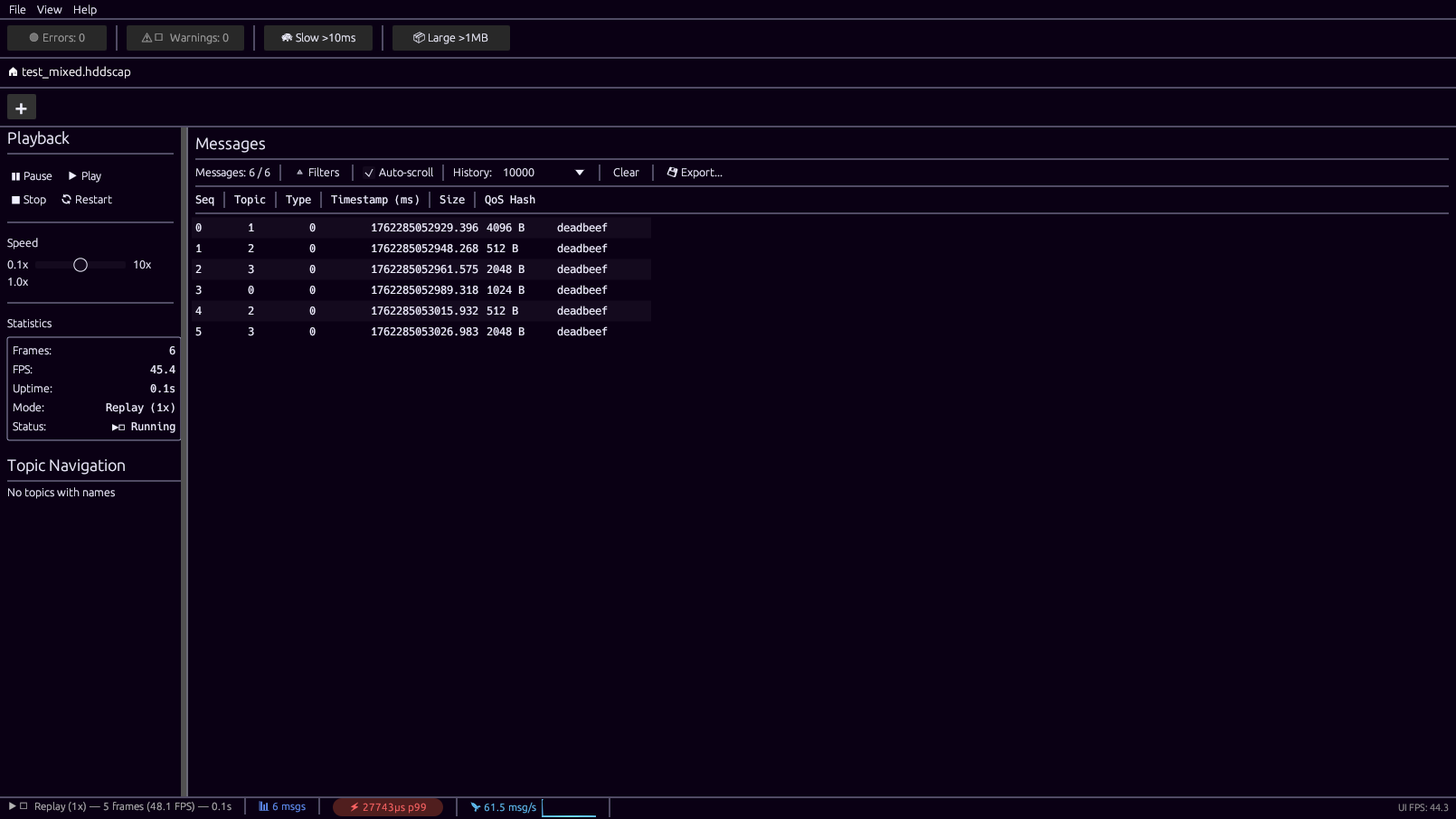Expand the Topic Navigation section
Viewport: 1456px width, 819px height.
65,466
